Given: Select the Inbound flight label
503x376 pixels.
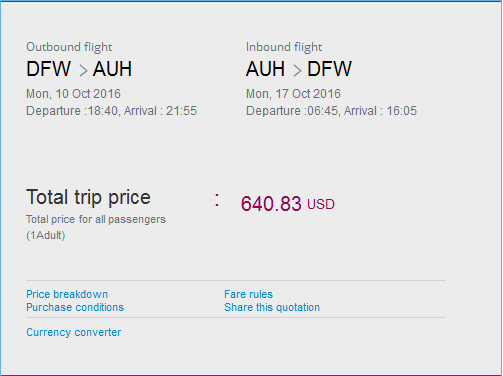Looking at the screenshot, I should [x=284, y=47].
